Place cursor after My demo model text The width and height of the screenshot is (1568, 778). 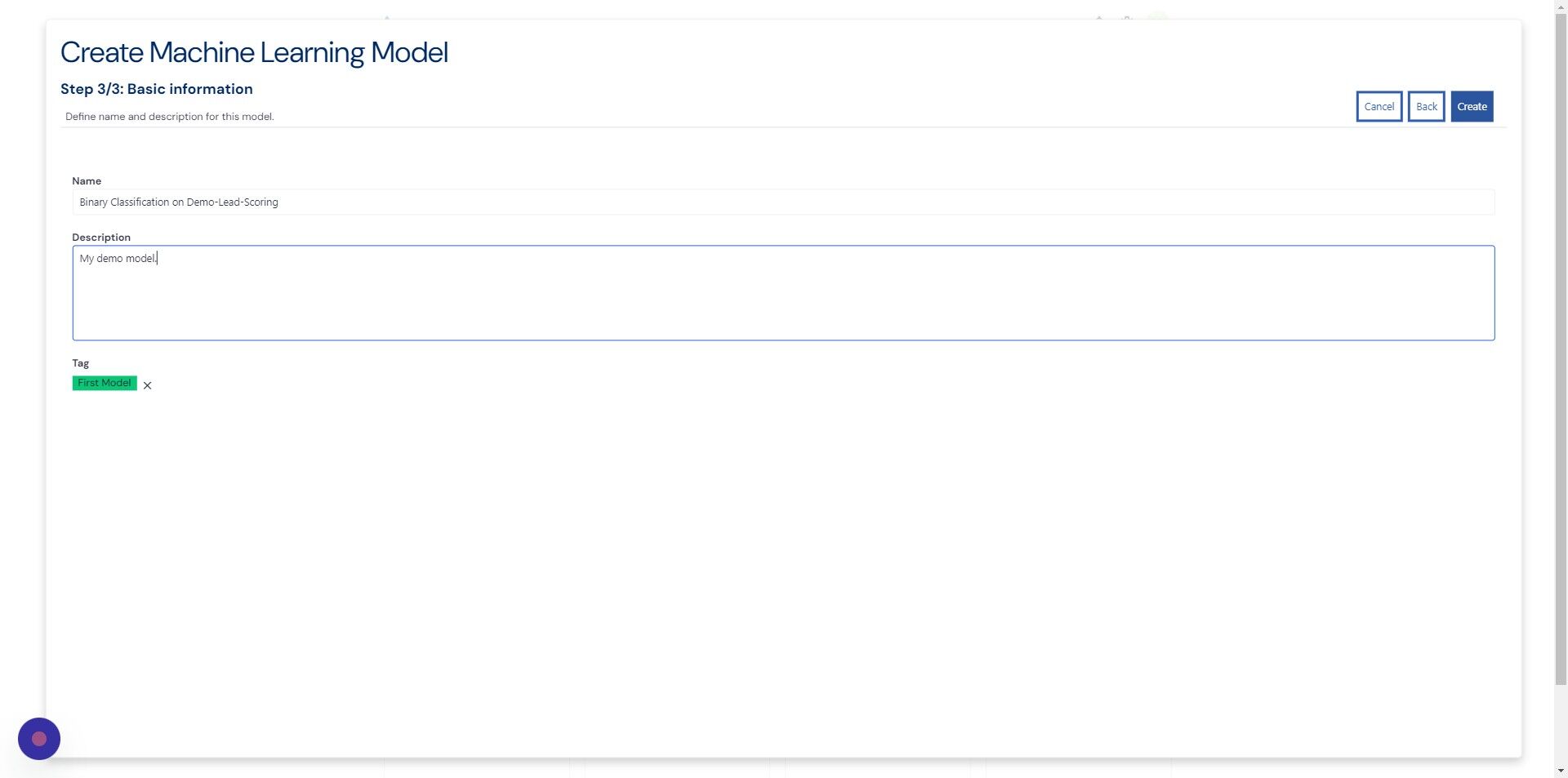pyautogui.click(x=158, y=259)
